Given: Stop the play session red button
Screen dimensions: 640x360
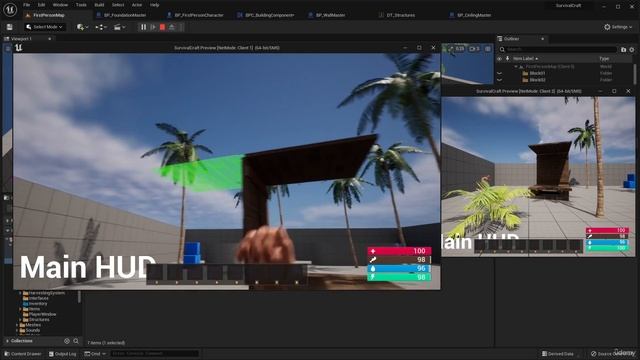Looking at the screenshot, I should (162, 27).
